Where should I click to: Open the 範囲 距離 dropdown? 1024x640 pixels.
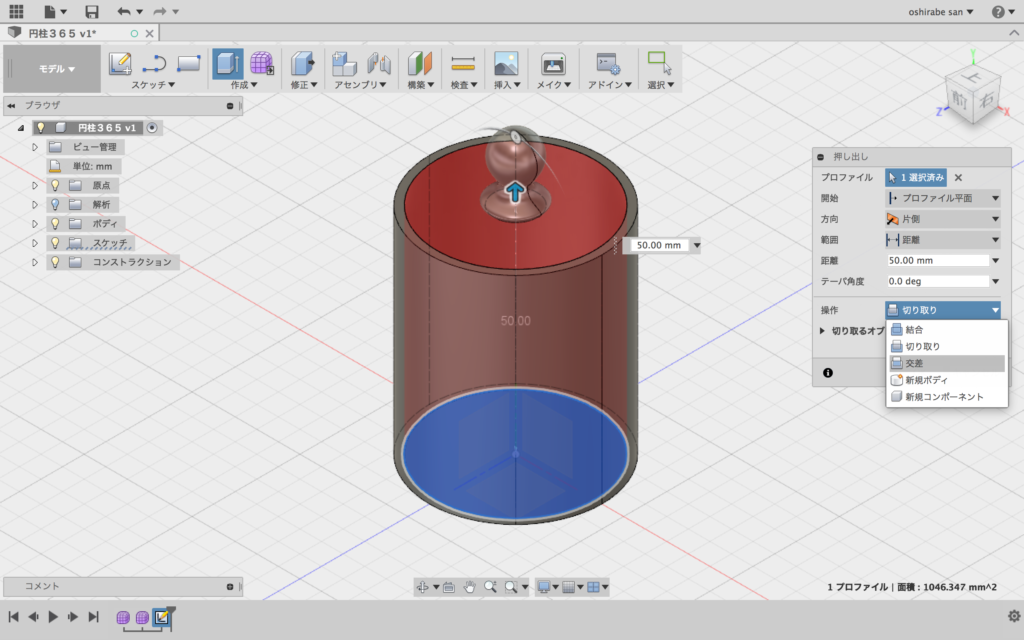tap(943, 240)
